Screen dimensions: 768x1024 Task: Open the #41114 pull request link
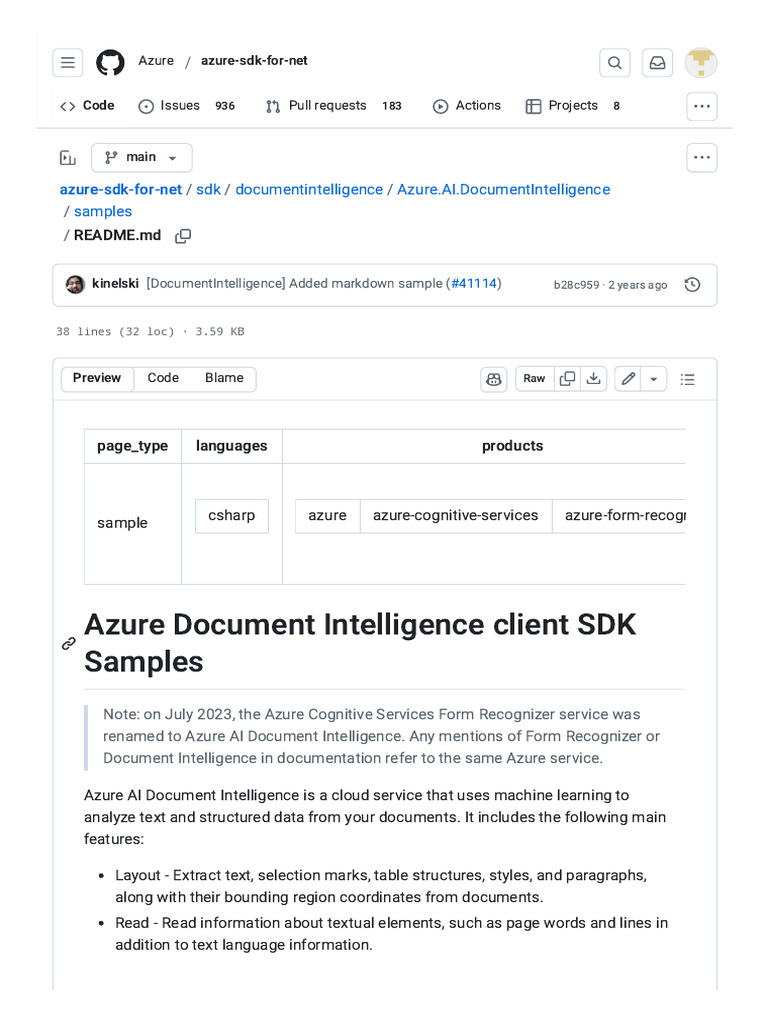[474, 284]
